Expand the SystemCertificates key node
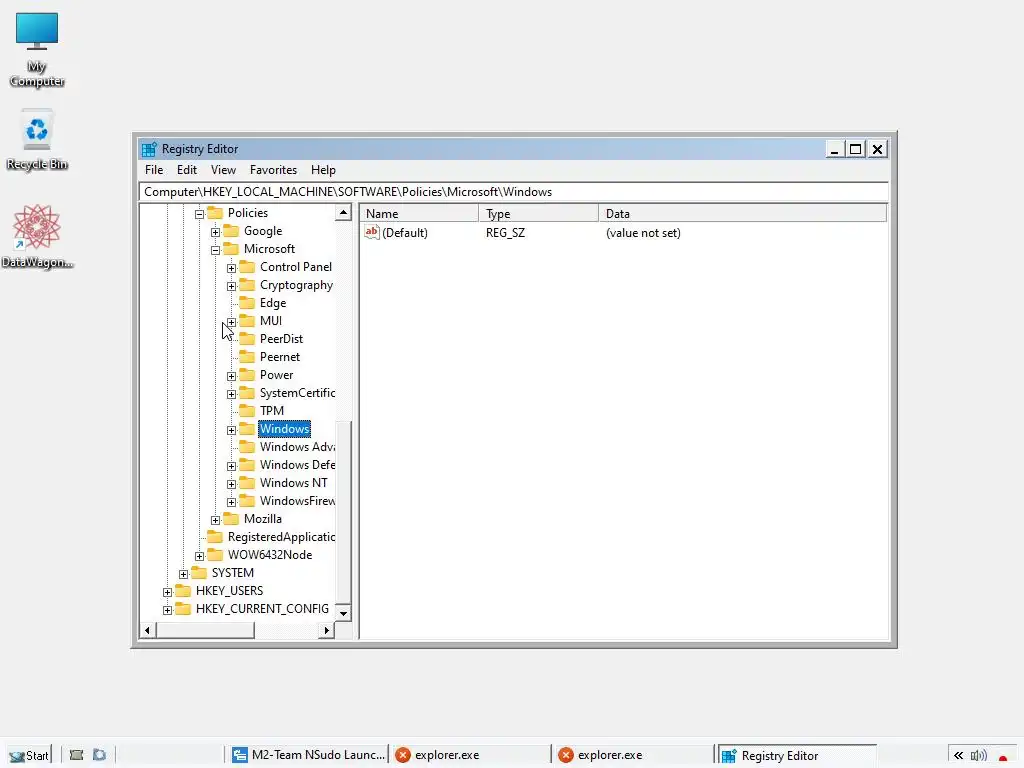The image size is (1024, 768). point(231,394)
